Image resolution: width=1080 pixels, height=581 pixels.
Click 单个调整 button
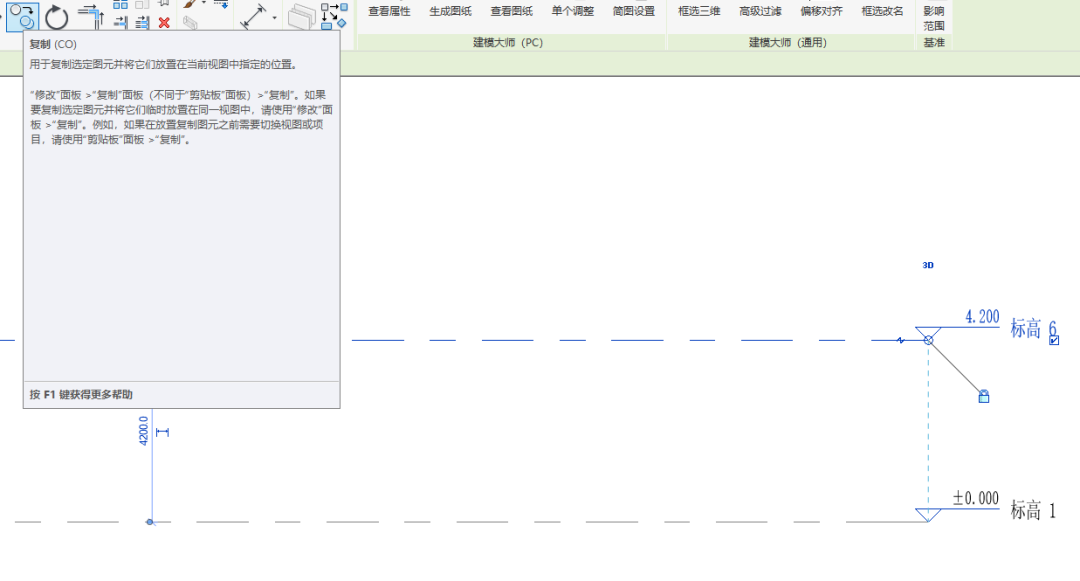coord(573,11)
